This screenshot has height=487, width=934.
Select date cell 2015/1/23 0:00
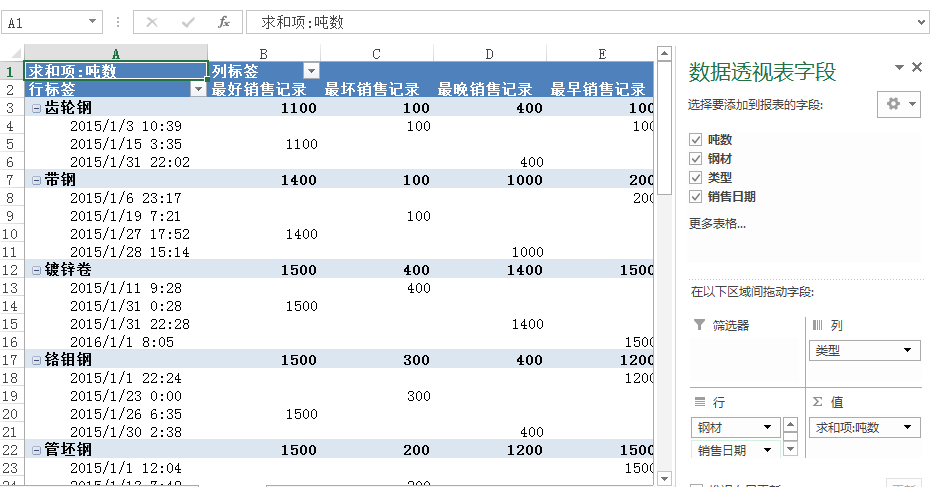pyautogui.click(x=126, y=396)
